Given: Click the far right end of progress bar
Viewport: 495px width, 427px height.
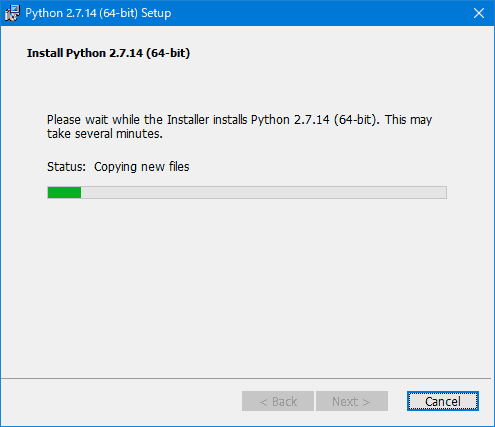Looking at the screenshot, I should pos(443,193).
